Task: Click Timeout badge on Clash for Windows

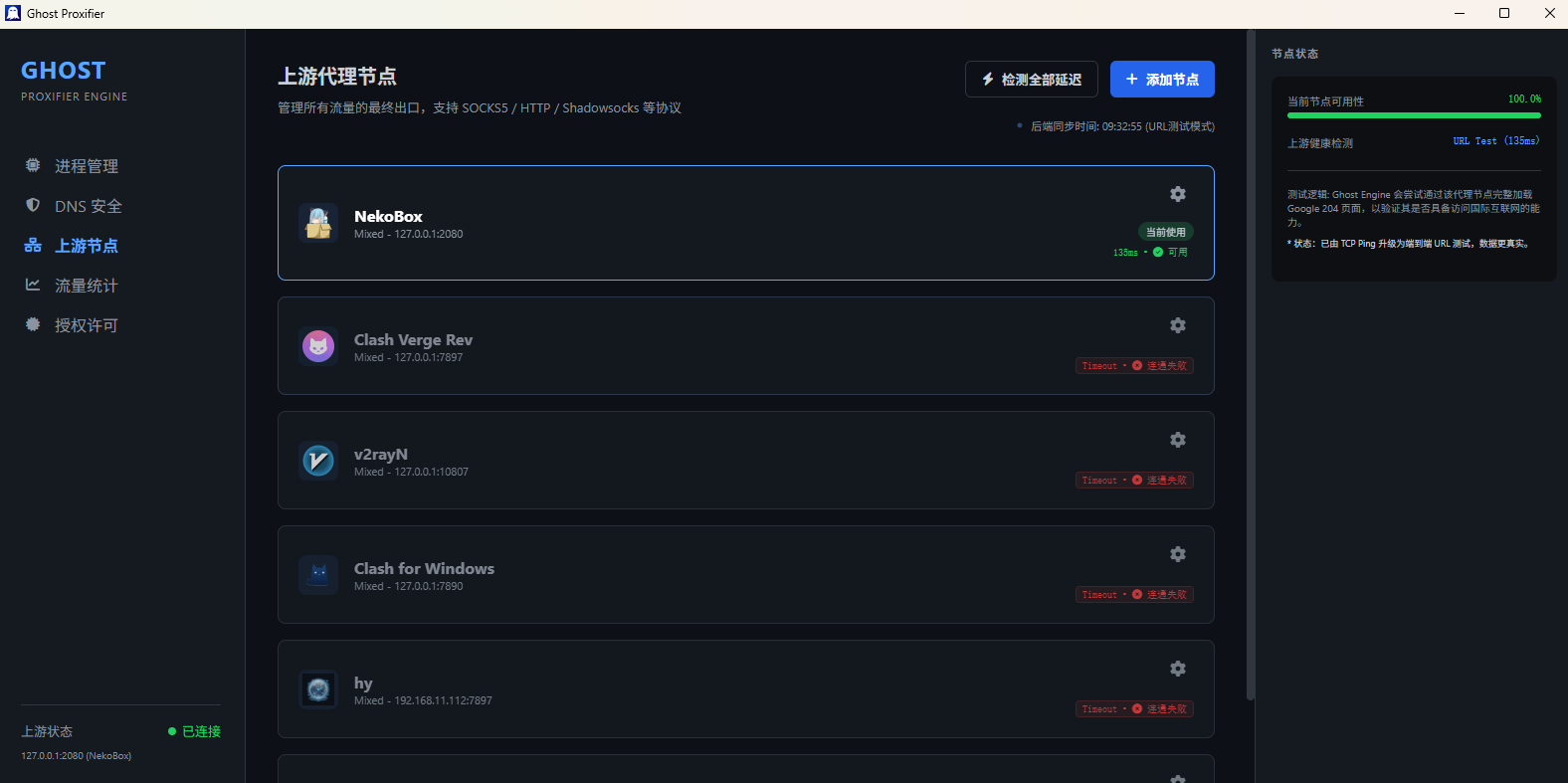Action: point(1134,595)
